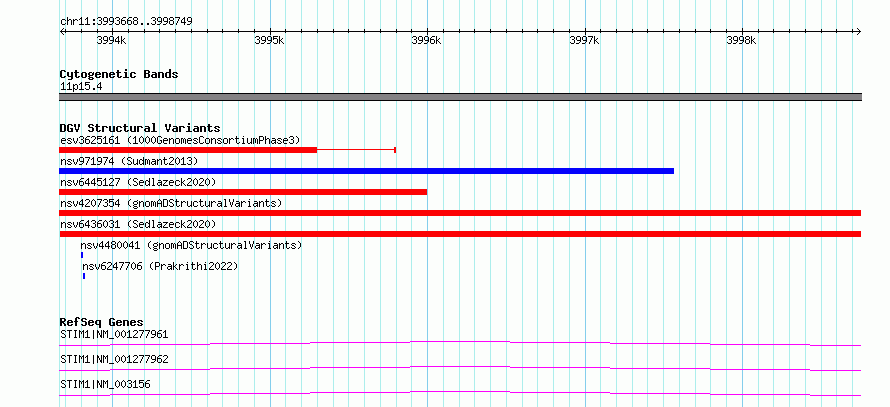Click the right arrowhead of the ruler
The height and width of the screenshot is (407, 890).
pos(858,31)
